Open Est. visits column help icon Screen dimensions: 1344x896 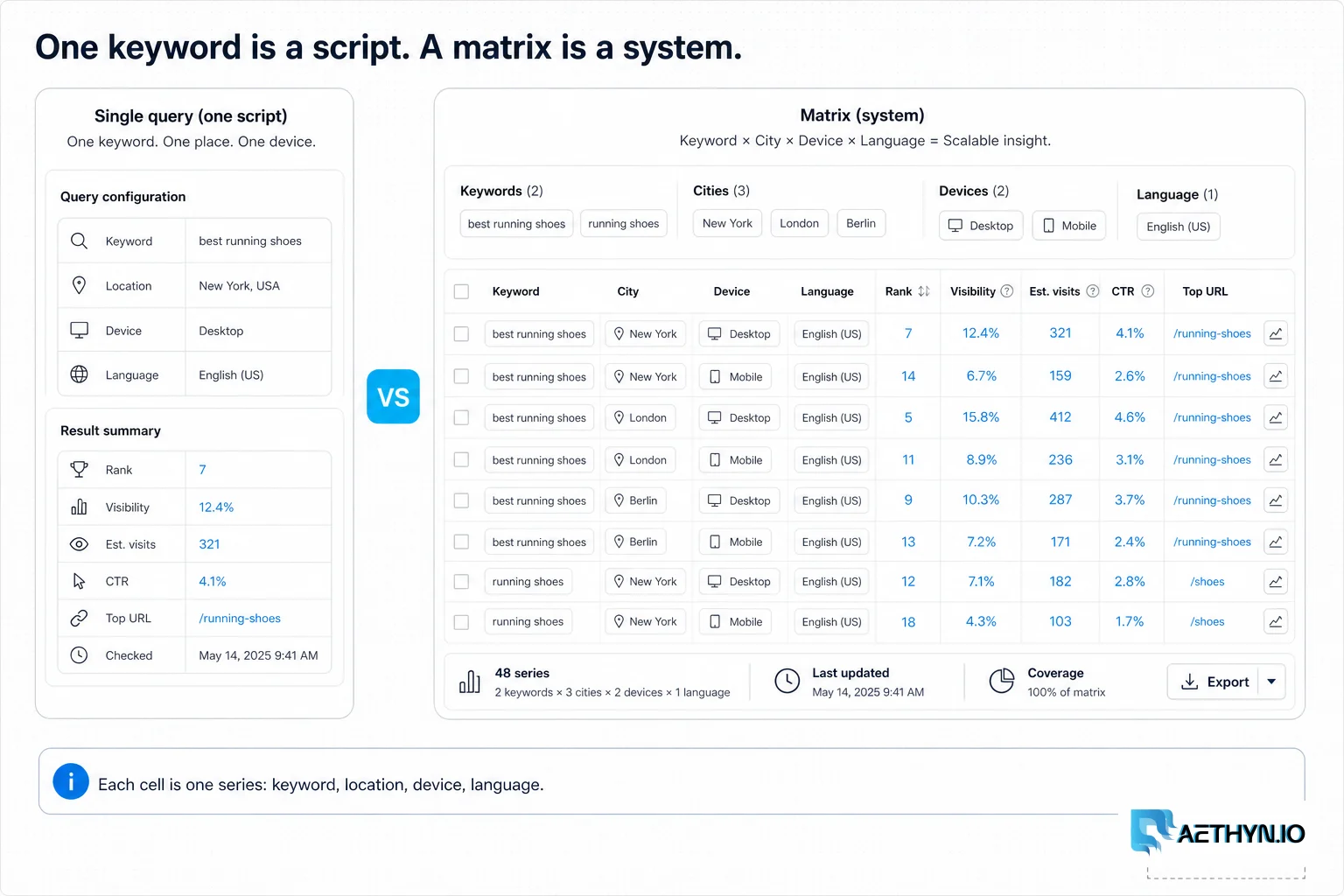click(x=1093, y=291)
